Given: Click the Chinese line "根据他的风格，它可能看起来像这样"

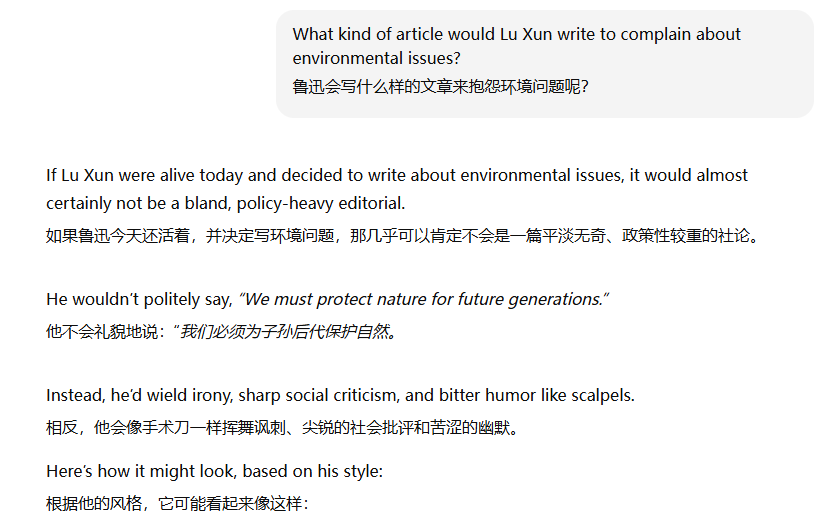Looking at the screenshot, I should pos(176,503).
